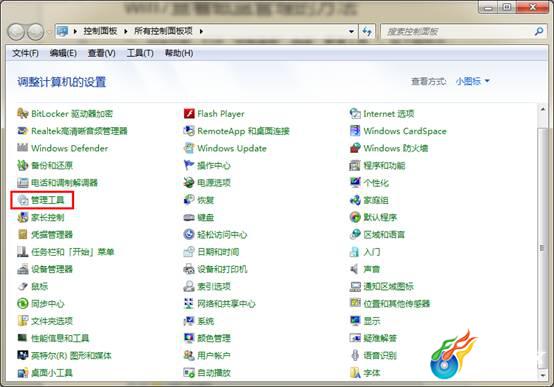
Task: Go back with the Back arrow button
Action: 16,32
